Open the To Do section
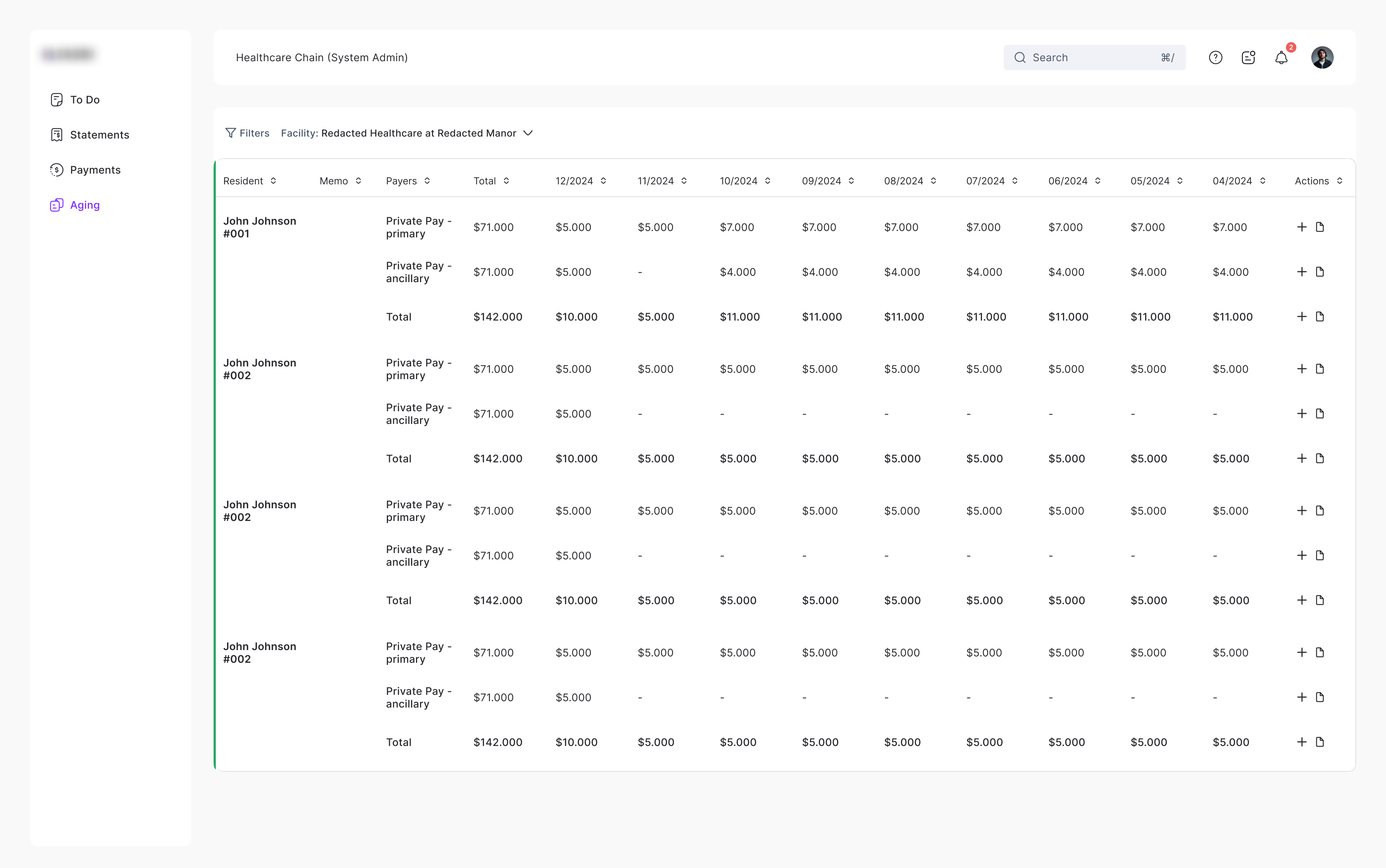 click(x=75, y=100)
